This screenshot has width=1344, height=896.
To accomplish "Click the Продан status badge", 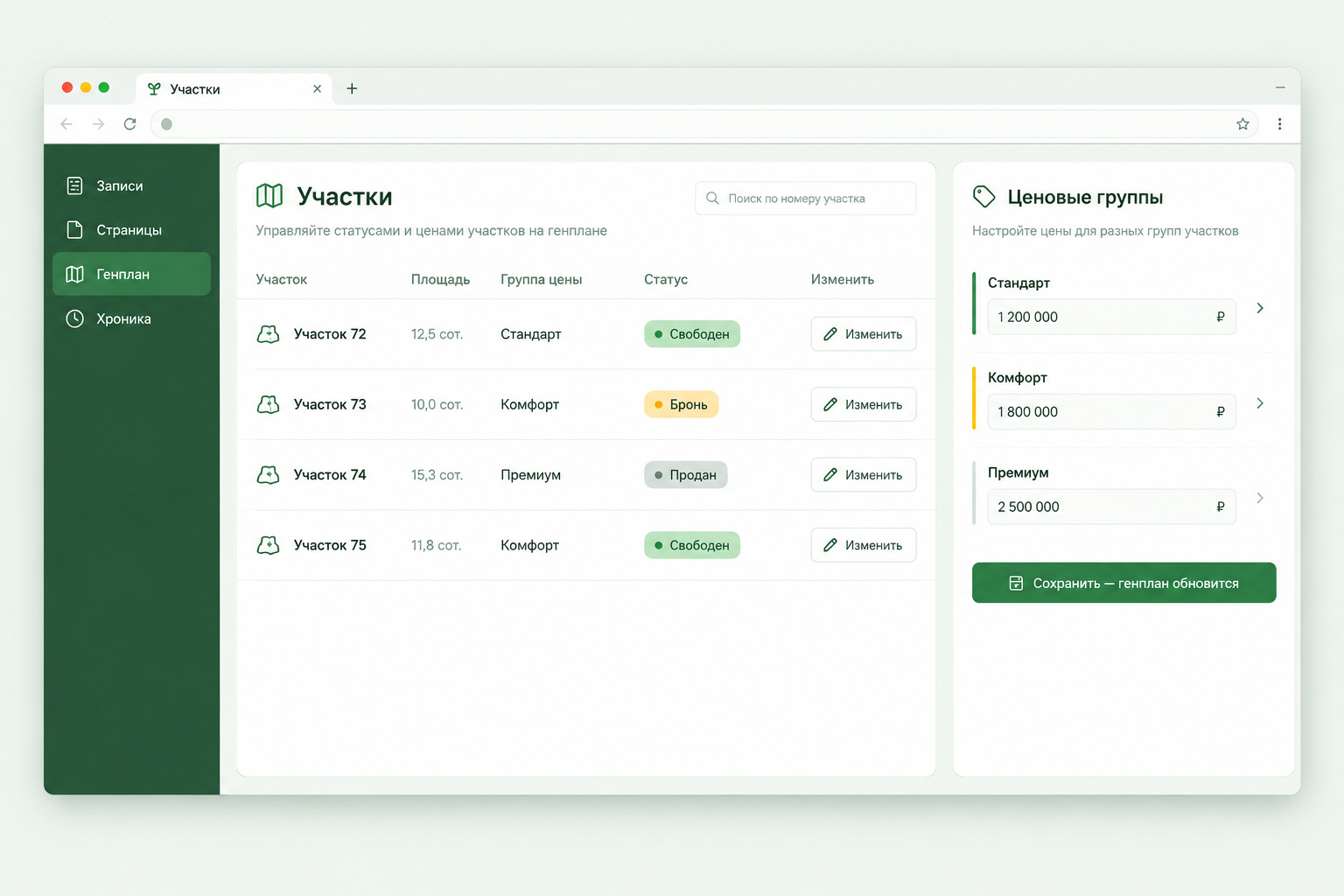I will (686, 474).
